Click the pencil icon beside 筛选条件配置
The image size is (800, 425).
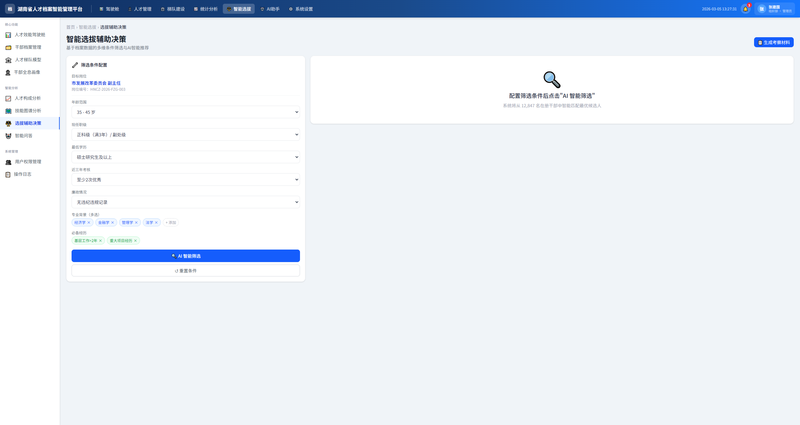pyautogui.click(x=75, y=65)
